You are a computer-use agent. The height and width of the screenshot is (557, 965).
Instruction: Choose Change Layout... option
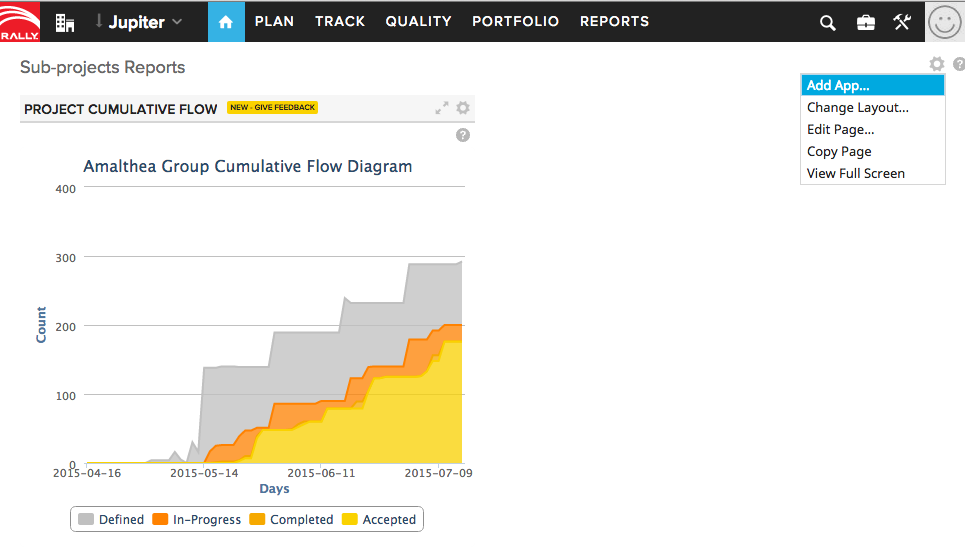[x=857, y=108]
